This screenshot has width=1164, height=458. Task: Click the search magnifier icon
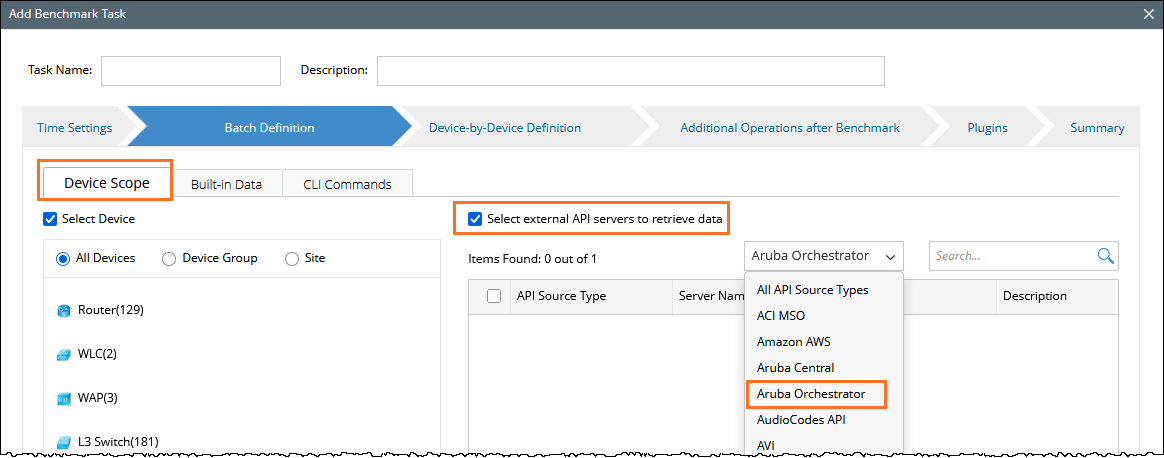[1105, 256]
